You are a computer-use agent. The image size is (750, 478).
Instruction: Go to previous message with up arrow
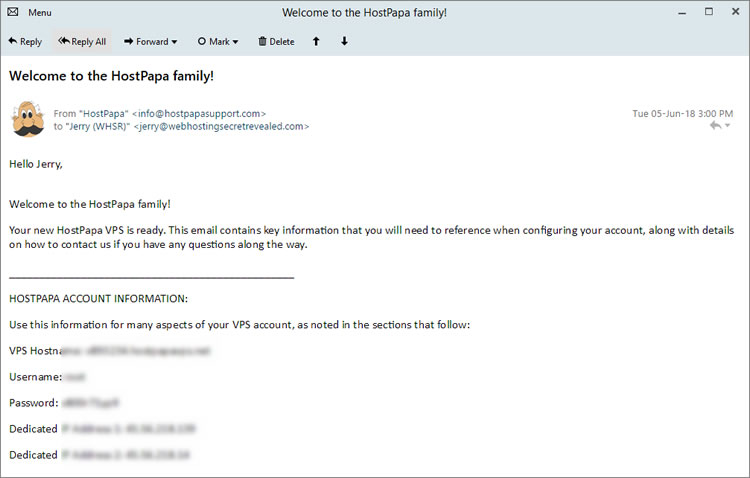click(x=316, y=42)
